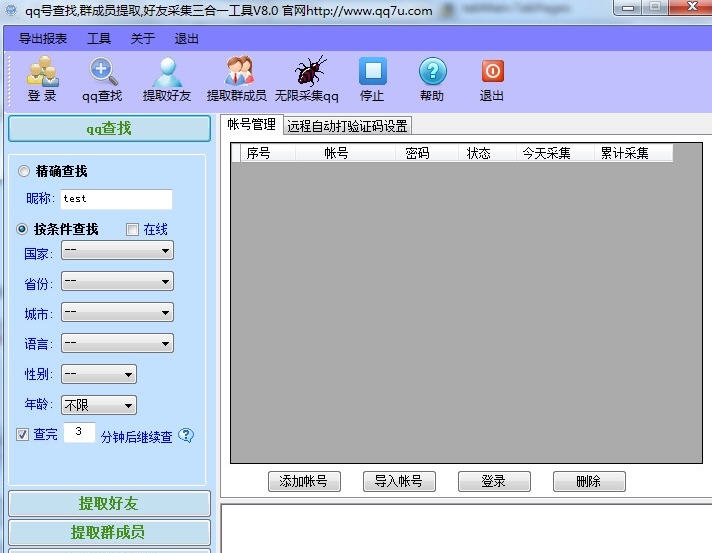The width and height of the screenshot is (712, 553).
Task: Expand the qq查找 side panel header
Action: [x=109, y=128]
